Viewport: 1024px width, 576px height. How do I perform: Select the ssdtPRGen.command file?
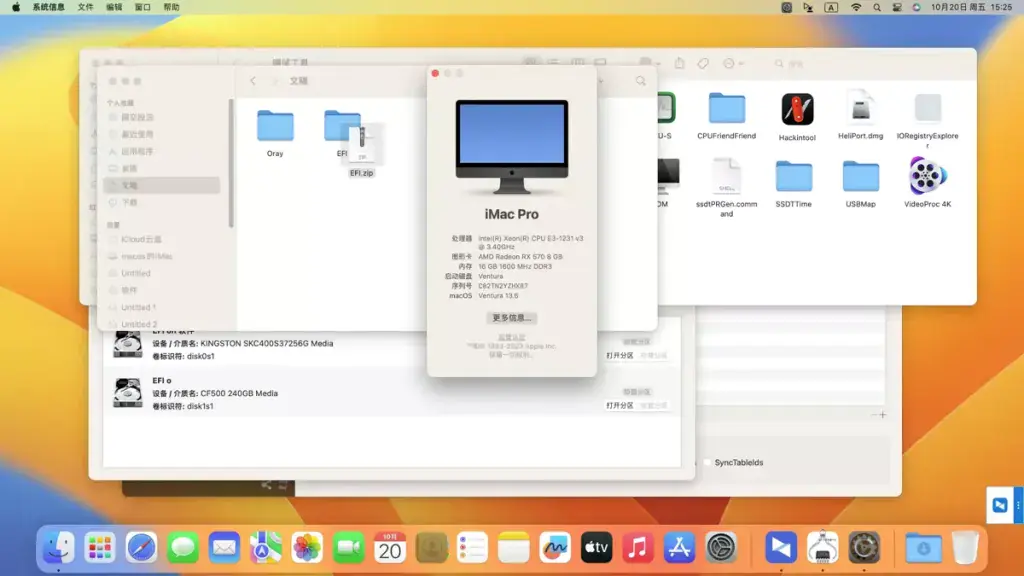[x=726, y=176]
